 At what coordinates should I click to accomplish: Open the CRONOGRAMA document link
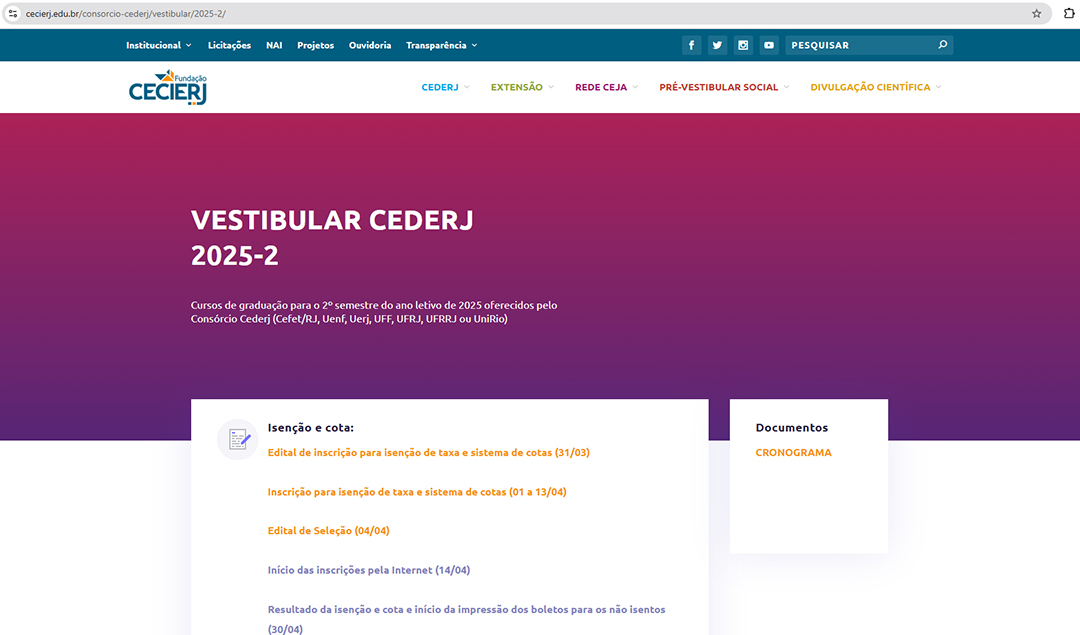pos(793,453)
